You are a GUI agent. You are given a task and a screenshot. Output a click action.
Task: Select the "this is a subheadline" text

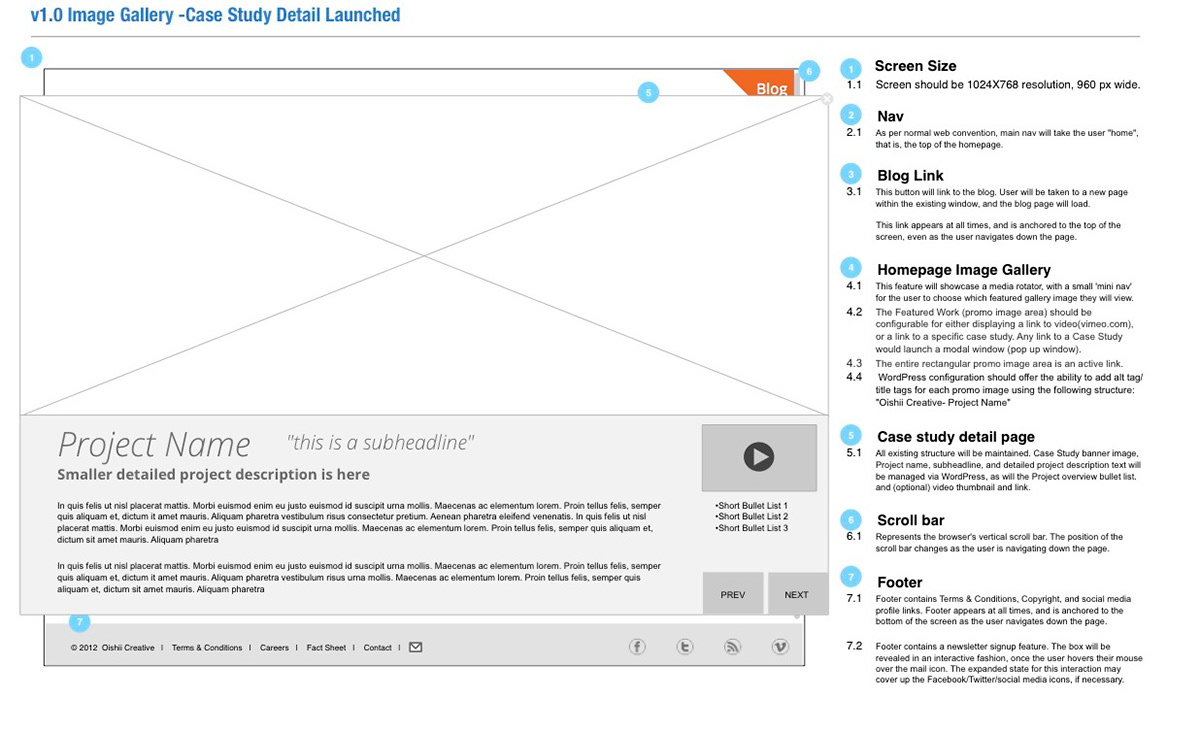(380, 442)
